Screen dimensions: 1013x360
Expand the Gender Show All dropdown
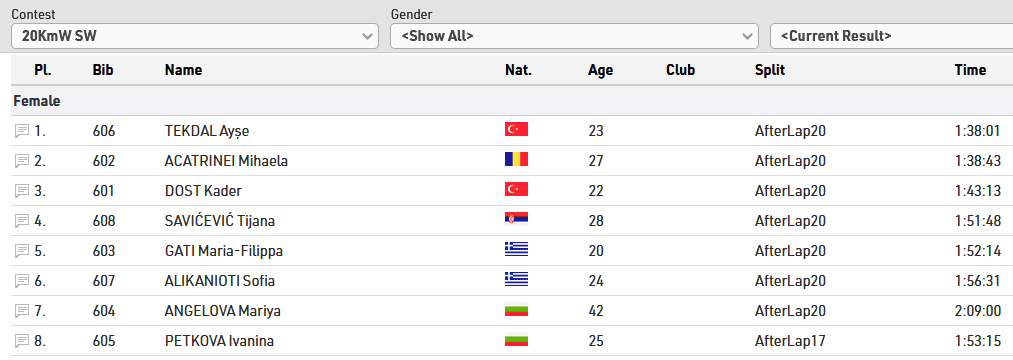point(574,36)
